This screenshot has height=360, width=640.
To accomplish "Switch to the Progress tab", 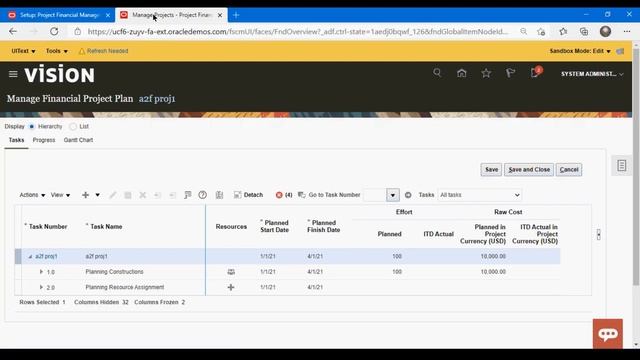I will 44,140.
